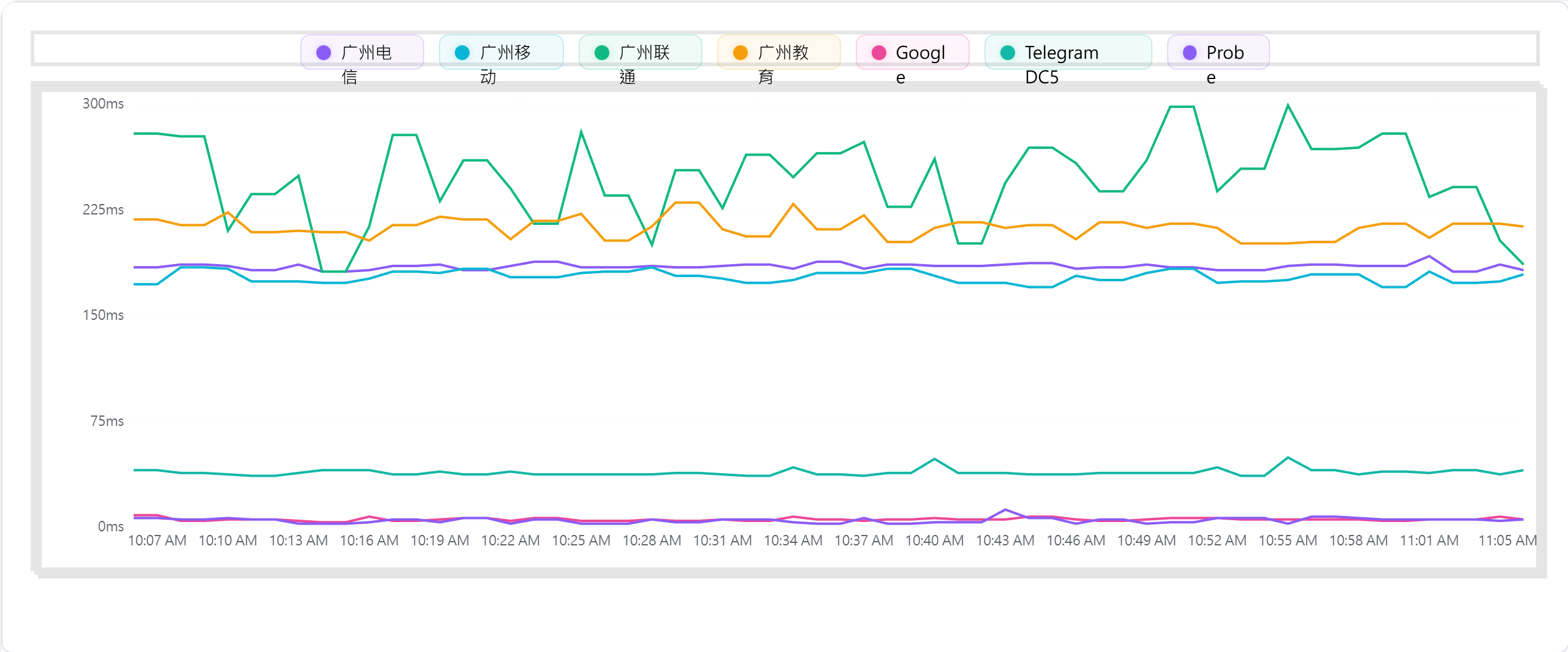Click the teal dot beside Telegram DC5

point(1008,53)
